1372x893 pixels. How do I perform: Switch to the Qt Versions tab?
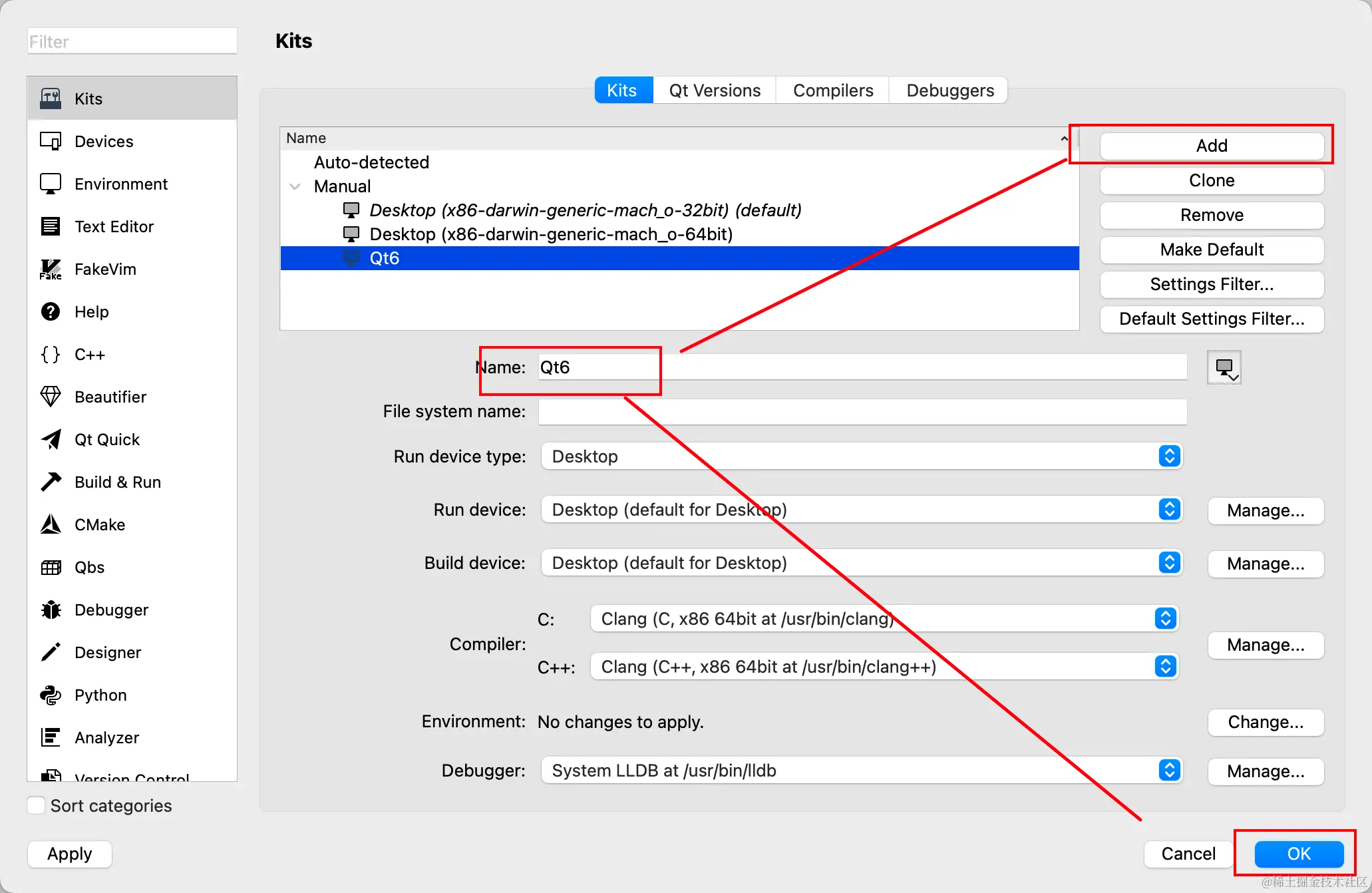(x=715, y=90)
